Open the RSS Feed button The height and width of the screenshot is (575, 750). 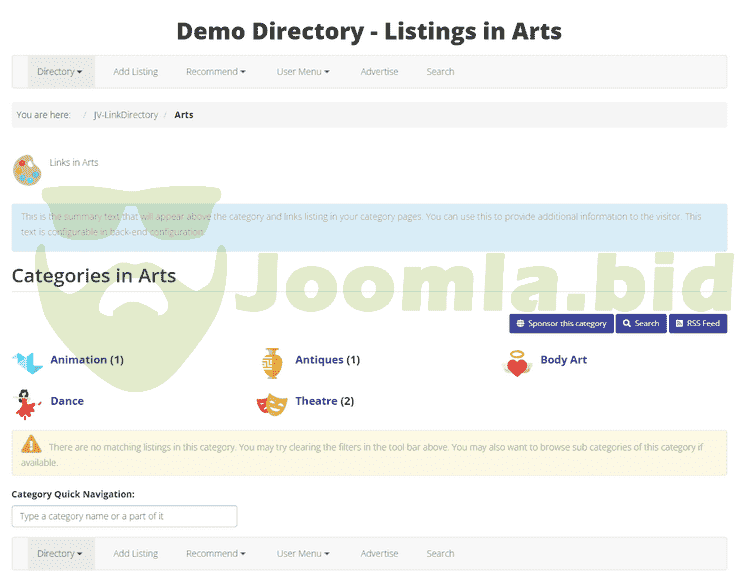(x=697, y=324)
